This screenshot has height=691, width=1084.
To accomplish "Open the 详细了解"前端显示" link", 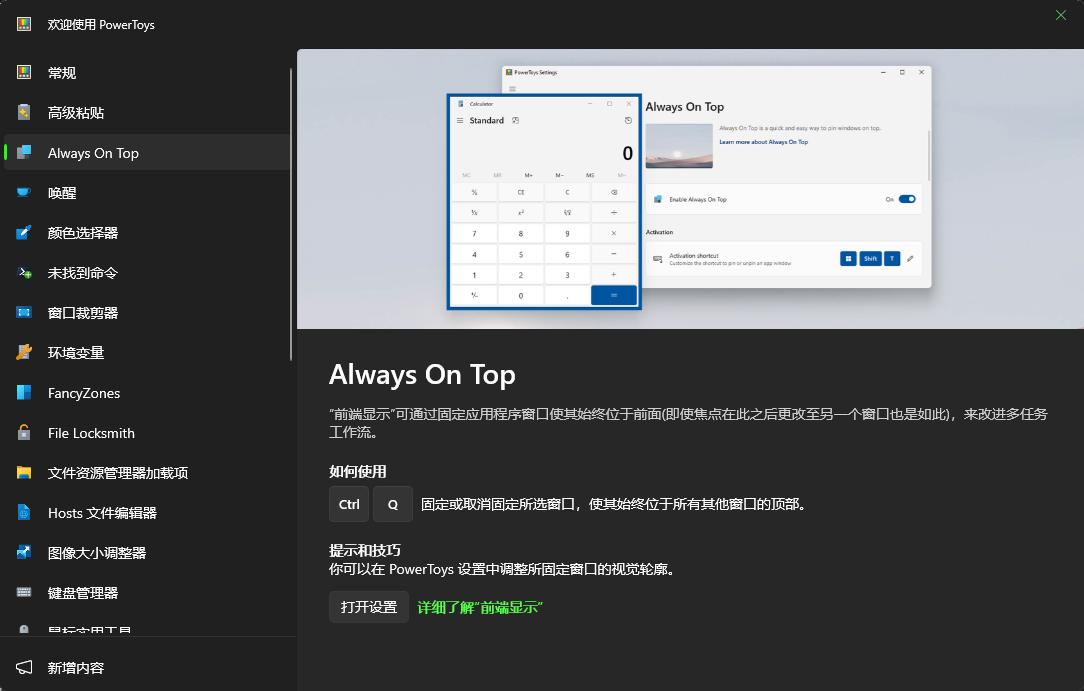I will (x=480, y=607).
